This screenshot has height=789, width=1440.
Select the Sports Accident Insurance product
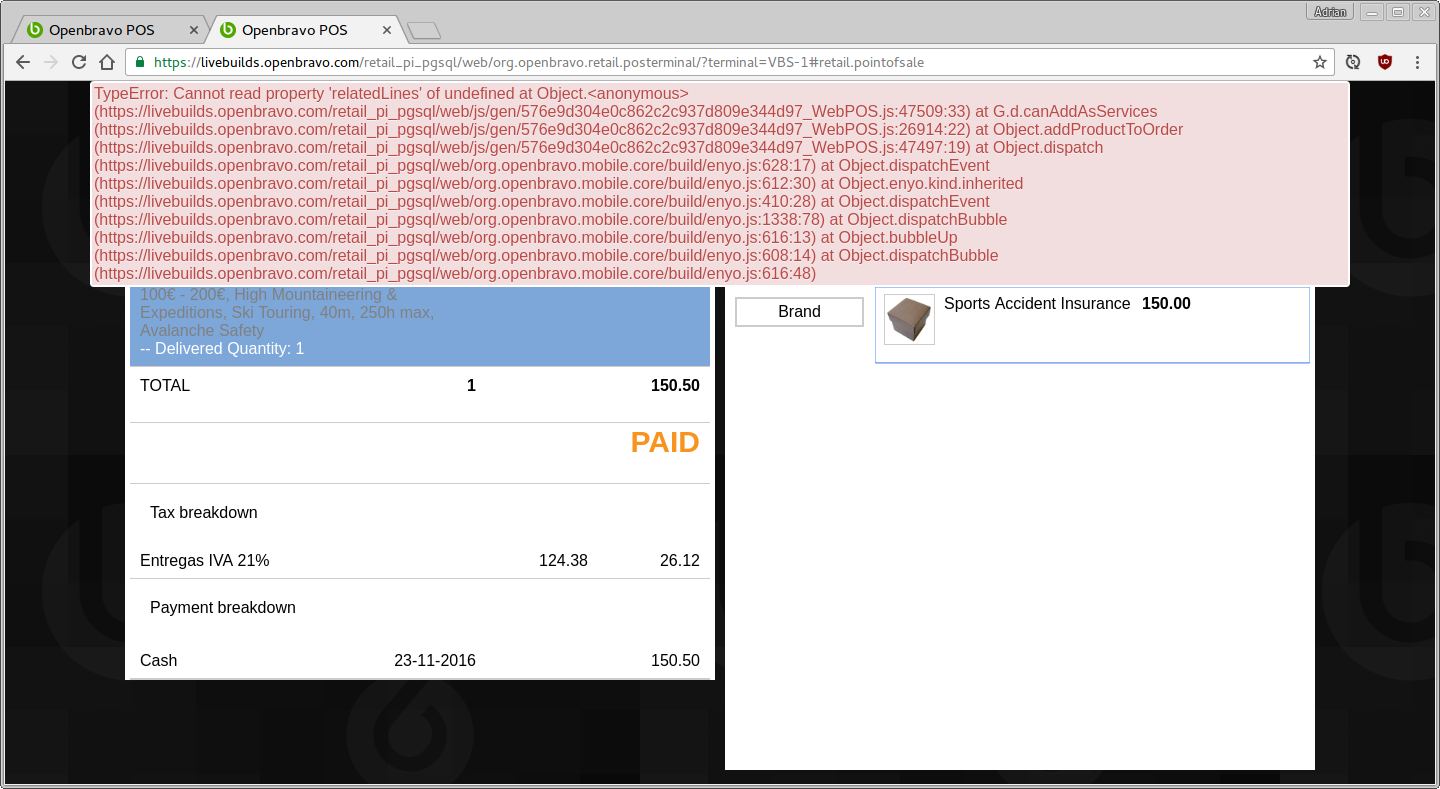click(1092, 325)
